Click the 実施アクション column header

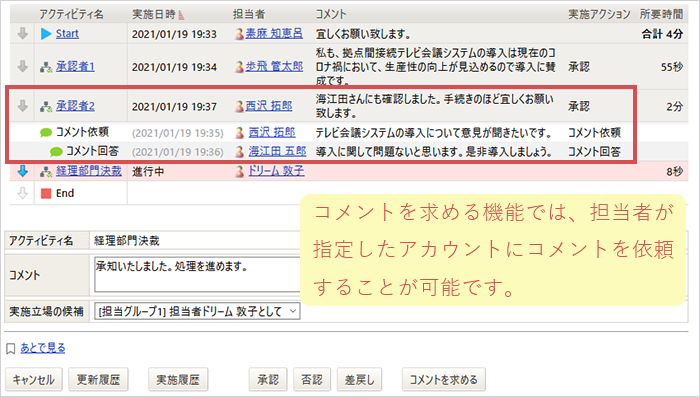pyautogui.click(x=599, y=14)
